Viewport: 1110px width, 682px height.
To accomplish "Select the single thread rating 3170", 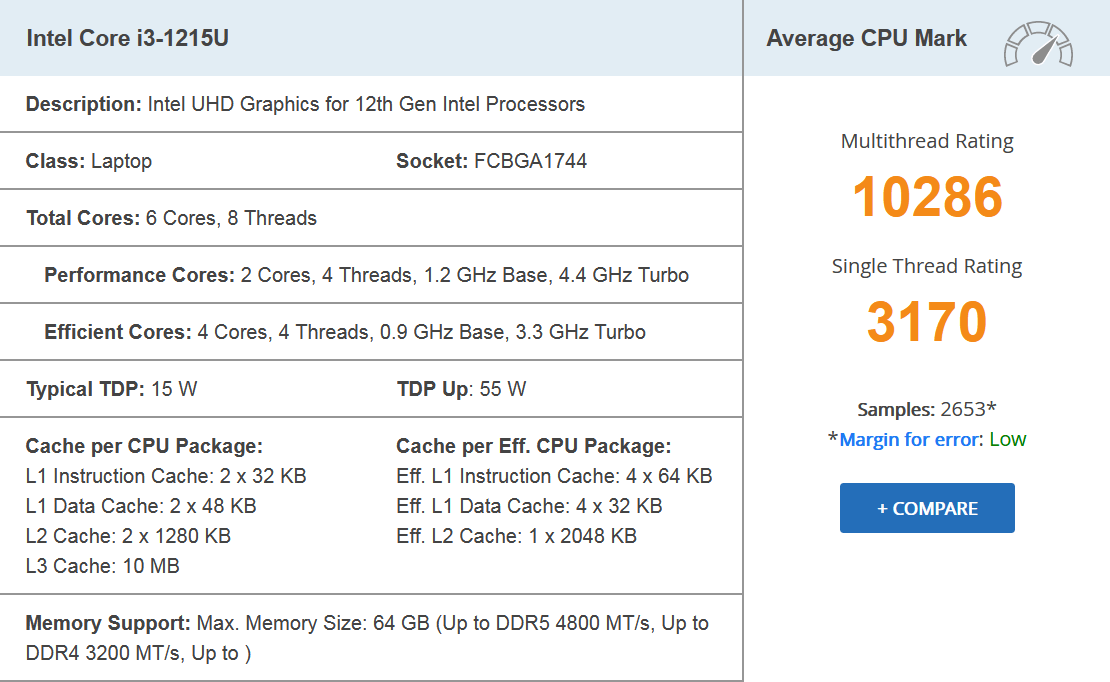I will pos(927,321).
